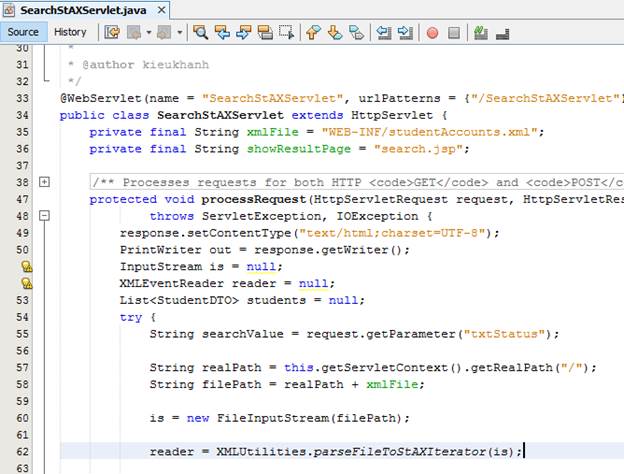Screen dimensions: 624x474
Task: Click Shift Line Left icon
Action: [x=384, y=32]
